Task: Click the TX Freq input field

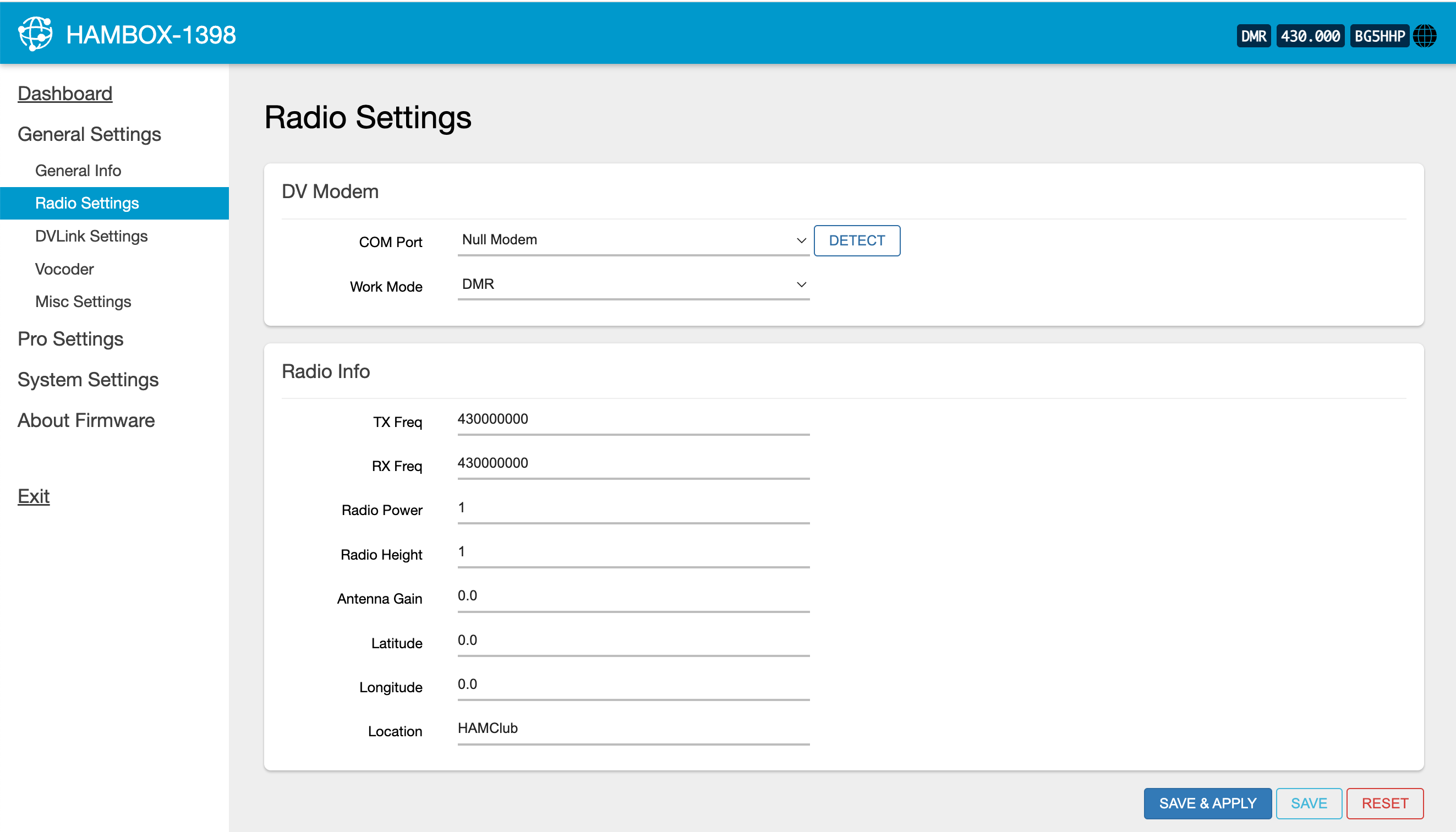Action: [633, 420]
